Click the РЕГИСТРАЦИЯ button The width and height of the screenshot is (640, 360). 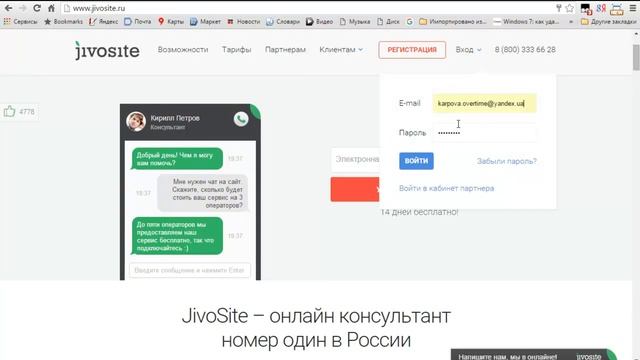412,50
